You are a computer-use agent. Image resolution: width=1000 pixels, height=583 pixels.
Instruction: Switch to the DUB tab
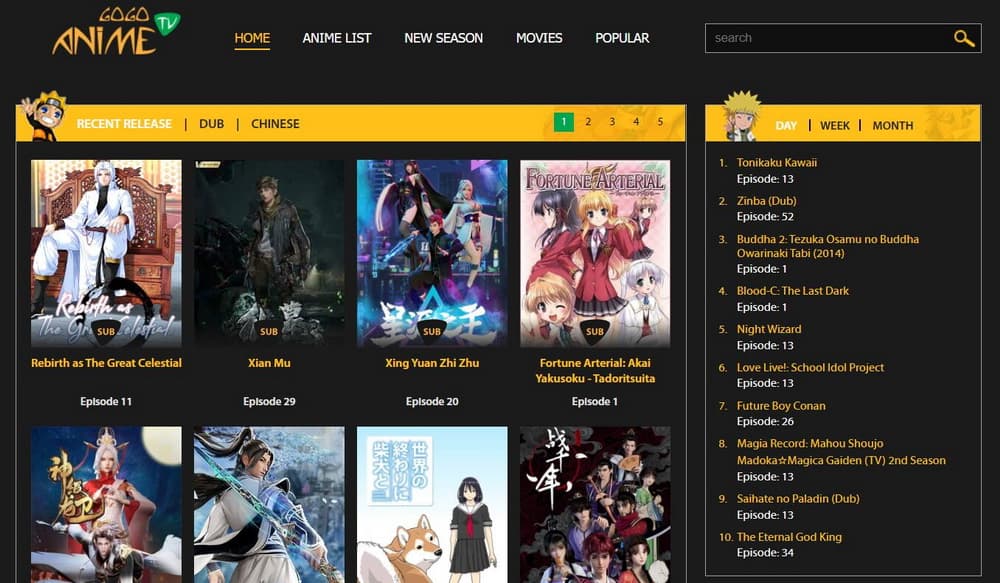[x=211, y=124]
